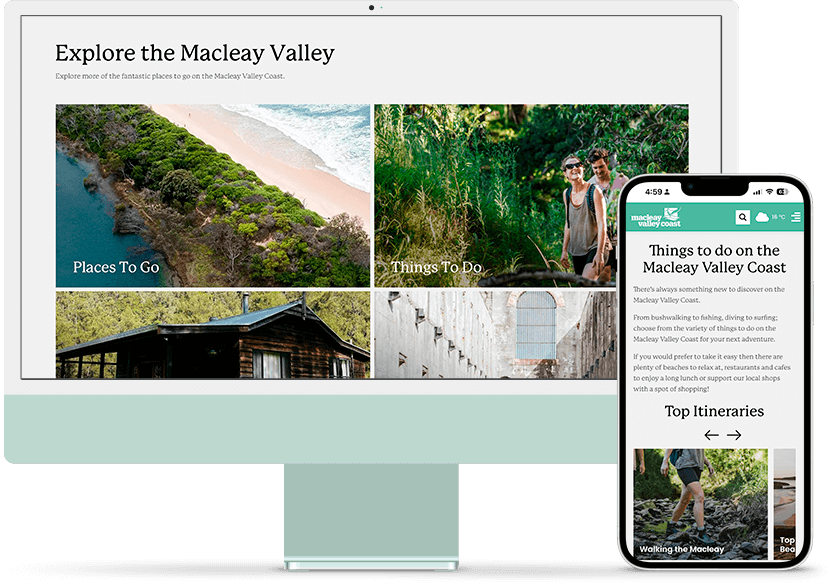Click the Explore the Macleay Valley heading

[195, 53]
